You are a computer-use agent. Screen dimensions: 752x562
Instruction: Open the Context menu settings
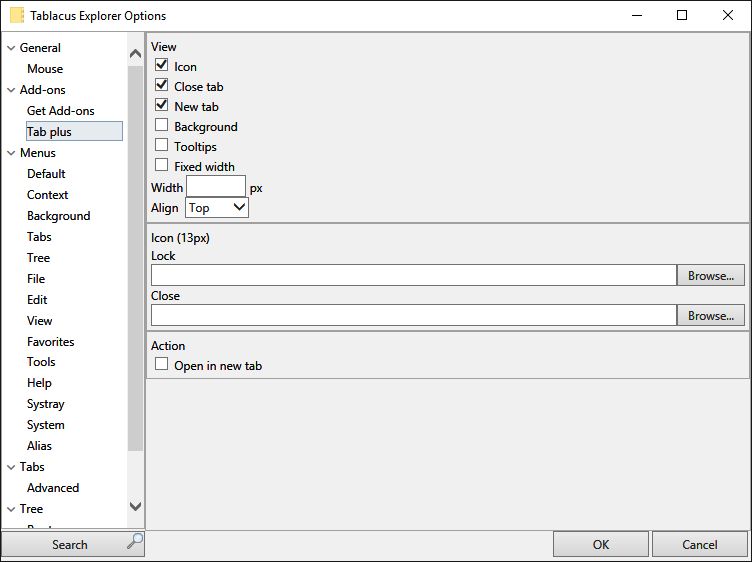pyautogui.click(x=47, y=195)
